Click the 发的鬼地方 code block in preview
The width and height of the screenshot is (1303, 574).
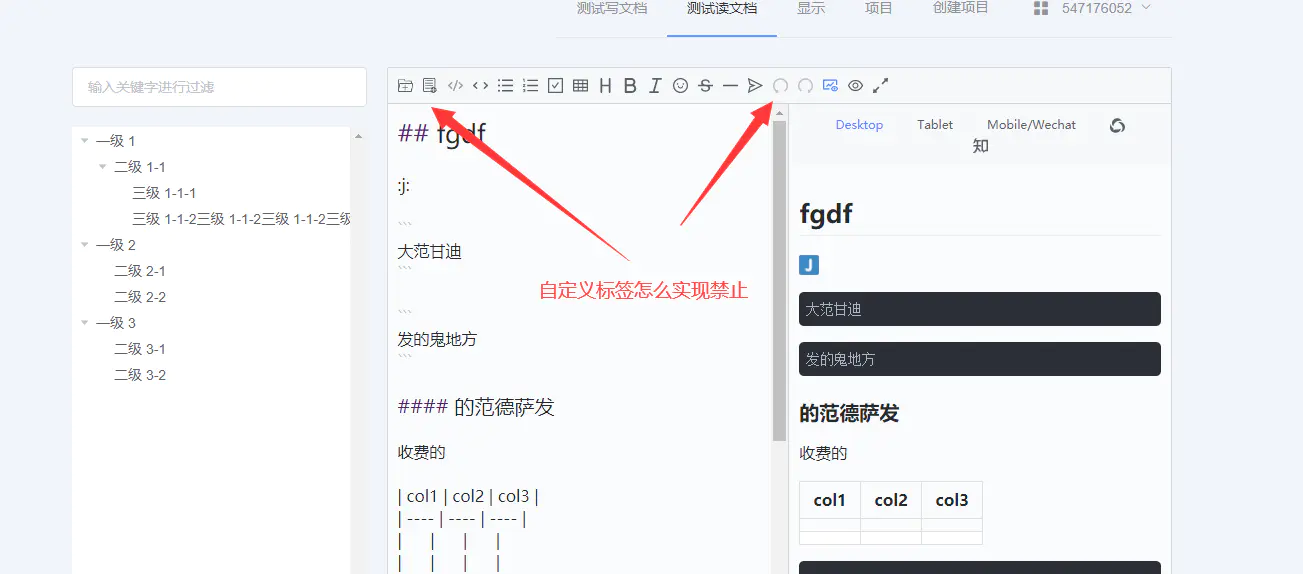point(980,359)
